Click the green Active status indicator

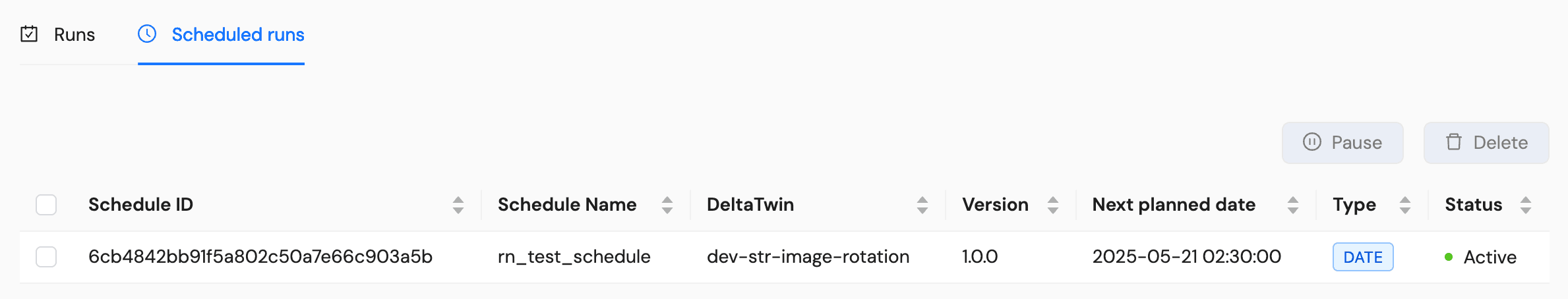1449,257
